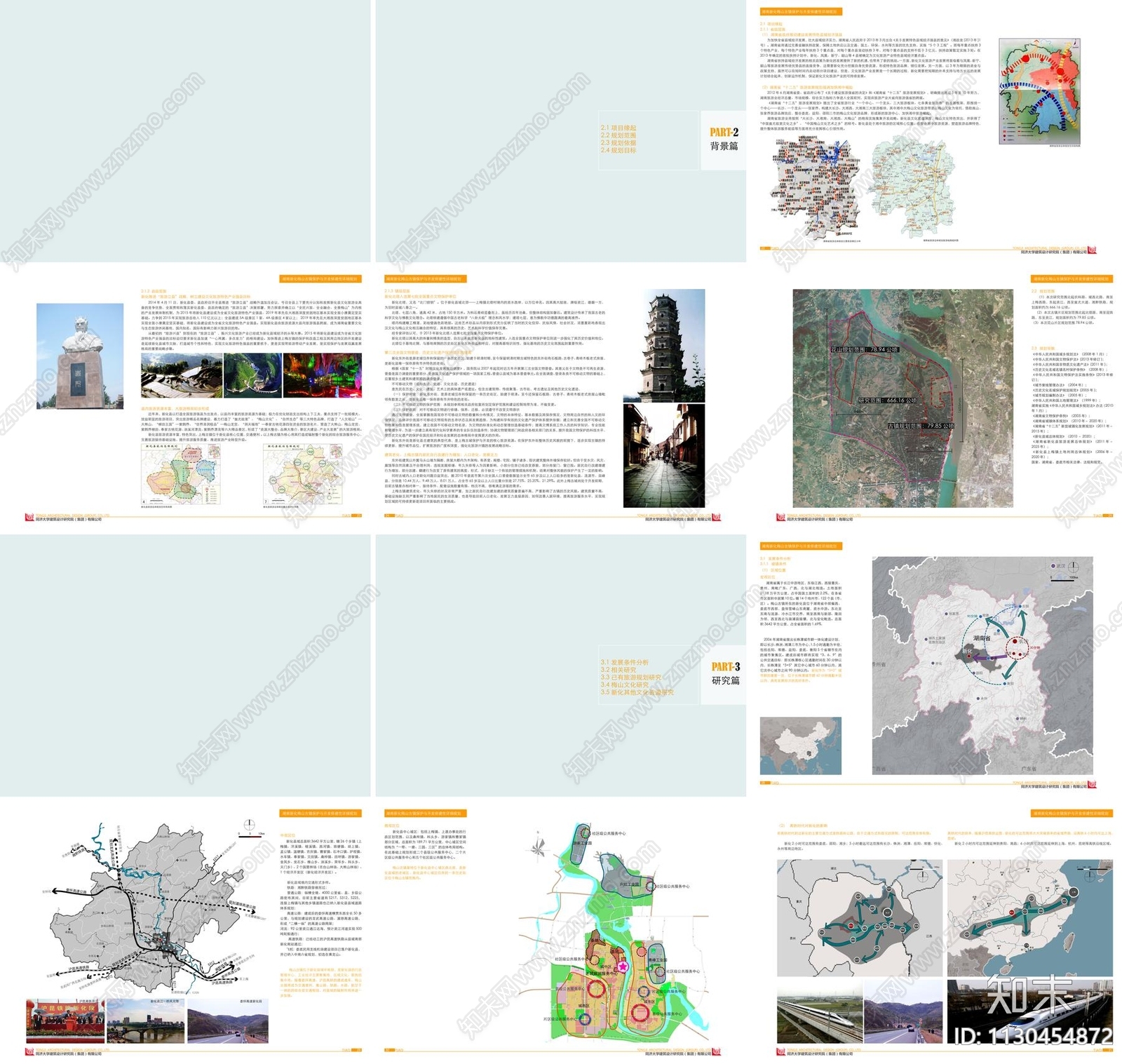Click the 湖南省 label on province map
This screenshot has width=1122, height=1064.
982,639
